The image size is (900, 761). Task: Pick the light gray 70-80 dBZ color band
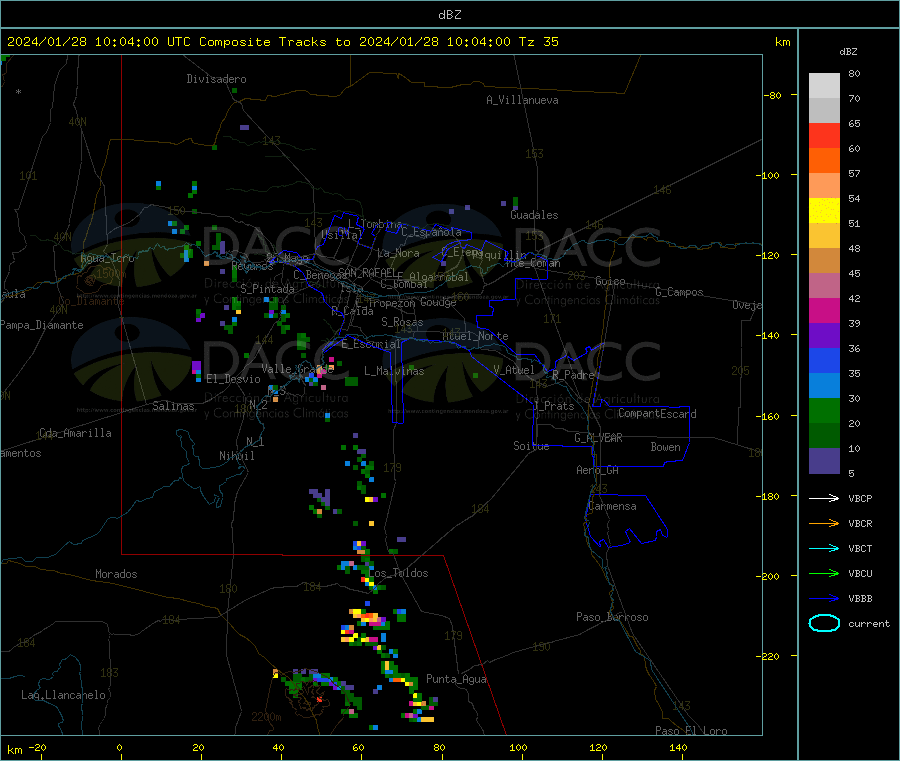[x=824, y=86]
